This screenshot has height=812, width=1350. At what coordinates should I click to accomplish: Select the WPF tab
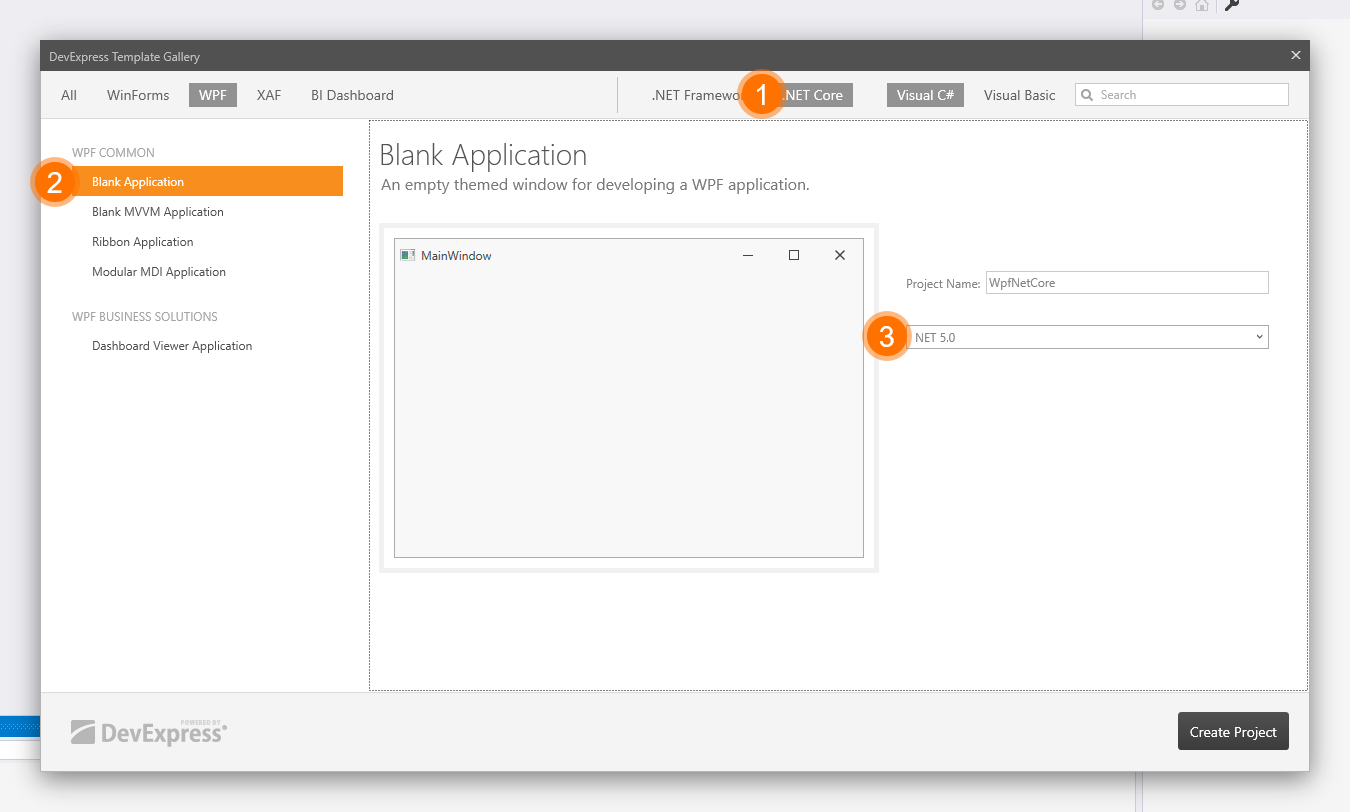pos(213,95)
